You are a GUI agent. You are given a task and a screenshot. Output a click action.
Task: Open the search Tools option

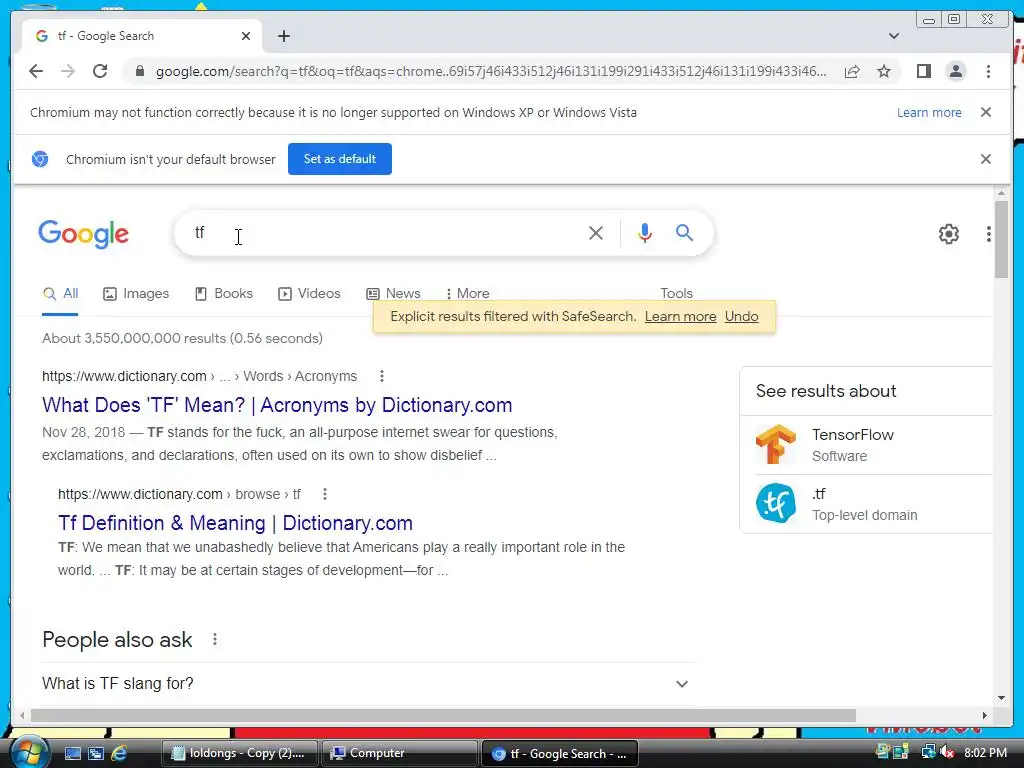676,293
